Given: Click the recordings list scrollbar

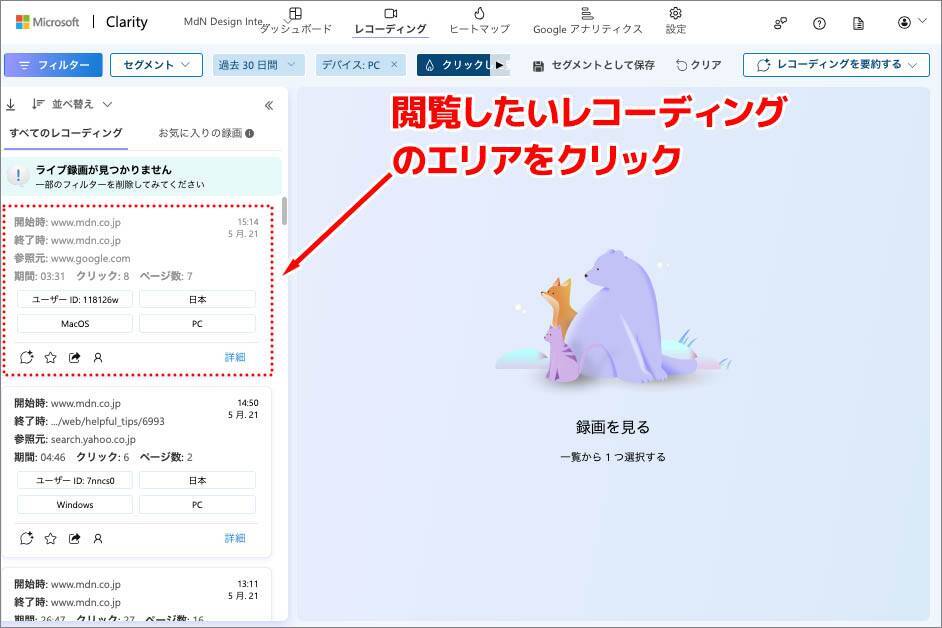Looking at the screenshot, I should [284, 211].
